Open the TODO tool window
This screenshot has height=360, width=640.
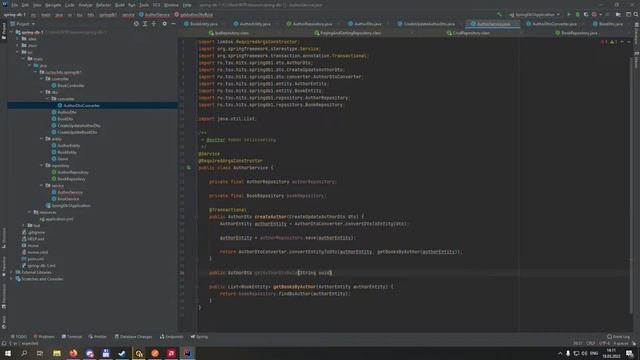(19, 337)
